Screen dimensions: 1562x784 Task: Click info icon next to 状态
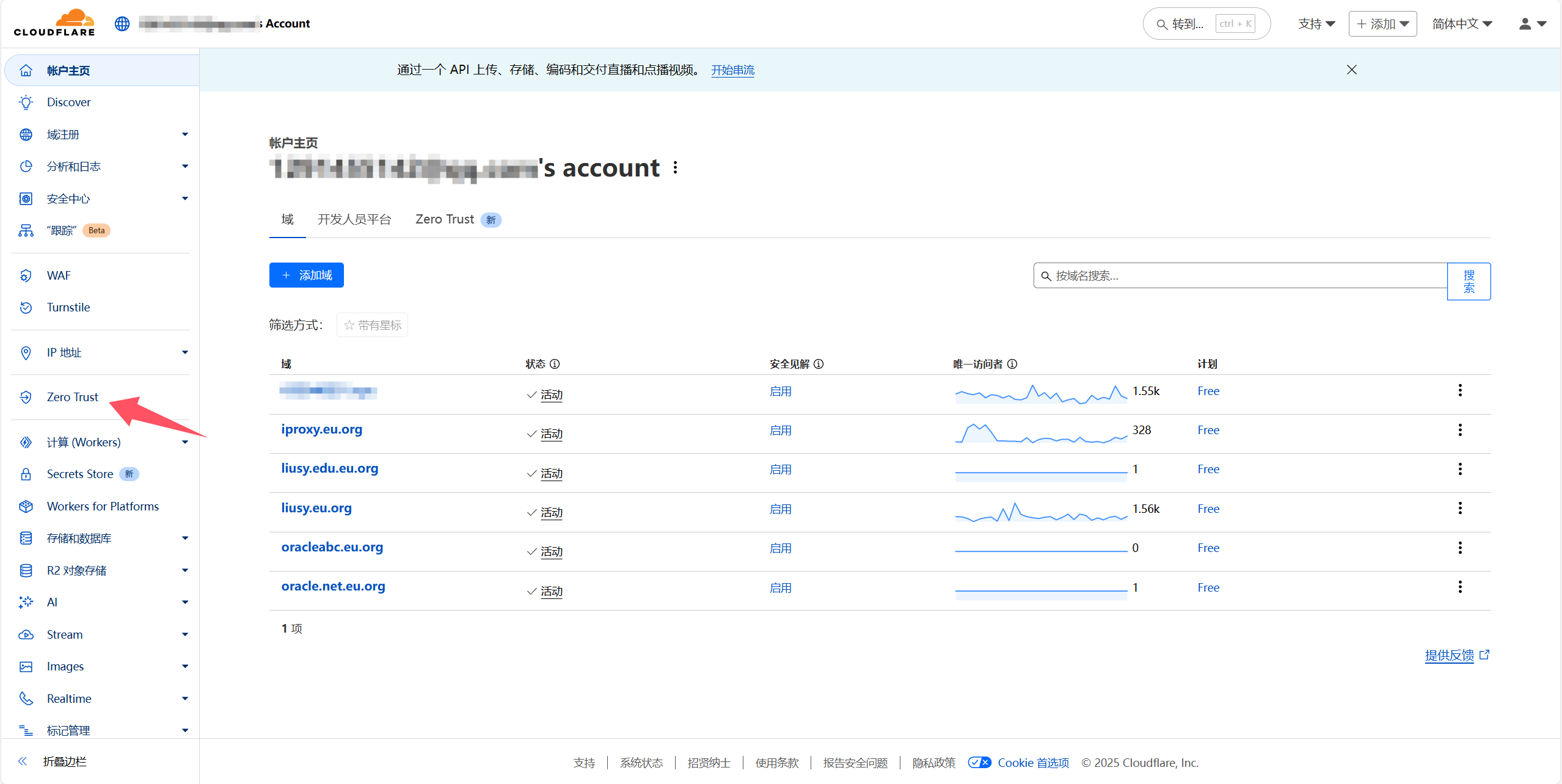point(555,364)
